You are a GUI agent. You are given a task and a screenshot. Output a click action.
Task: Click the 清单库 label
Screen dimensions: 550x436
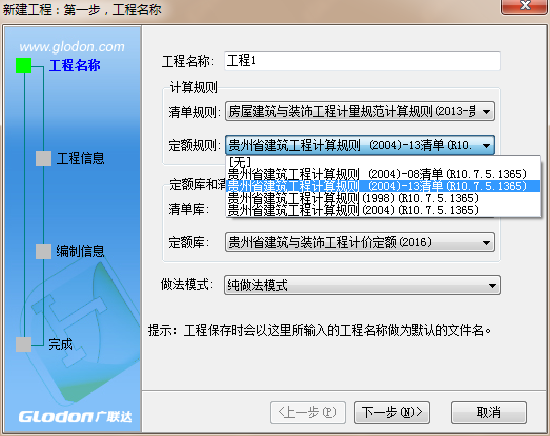189,209
